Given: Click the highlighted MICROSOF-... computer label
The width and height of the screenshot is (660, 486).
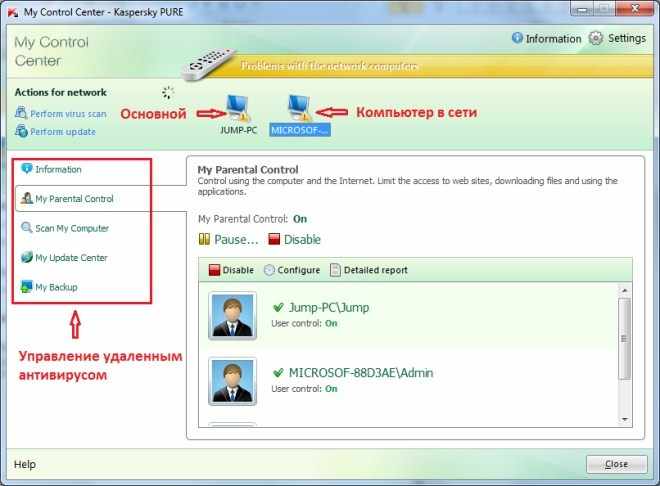Looking at the screenshot, I should (x=300, y=130).
